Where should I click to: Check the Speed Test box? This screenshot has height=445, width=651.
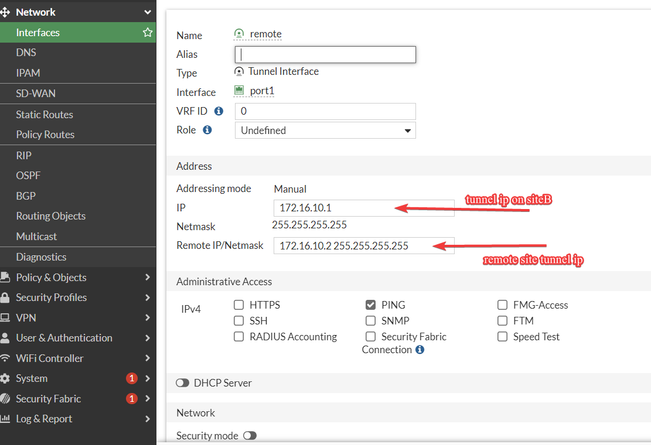[502, 337]
